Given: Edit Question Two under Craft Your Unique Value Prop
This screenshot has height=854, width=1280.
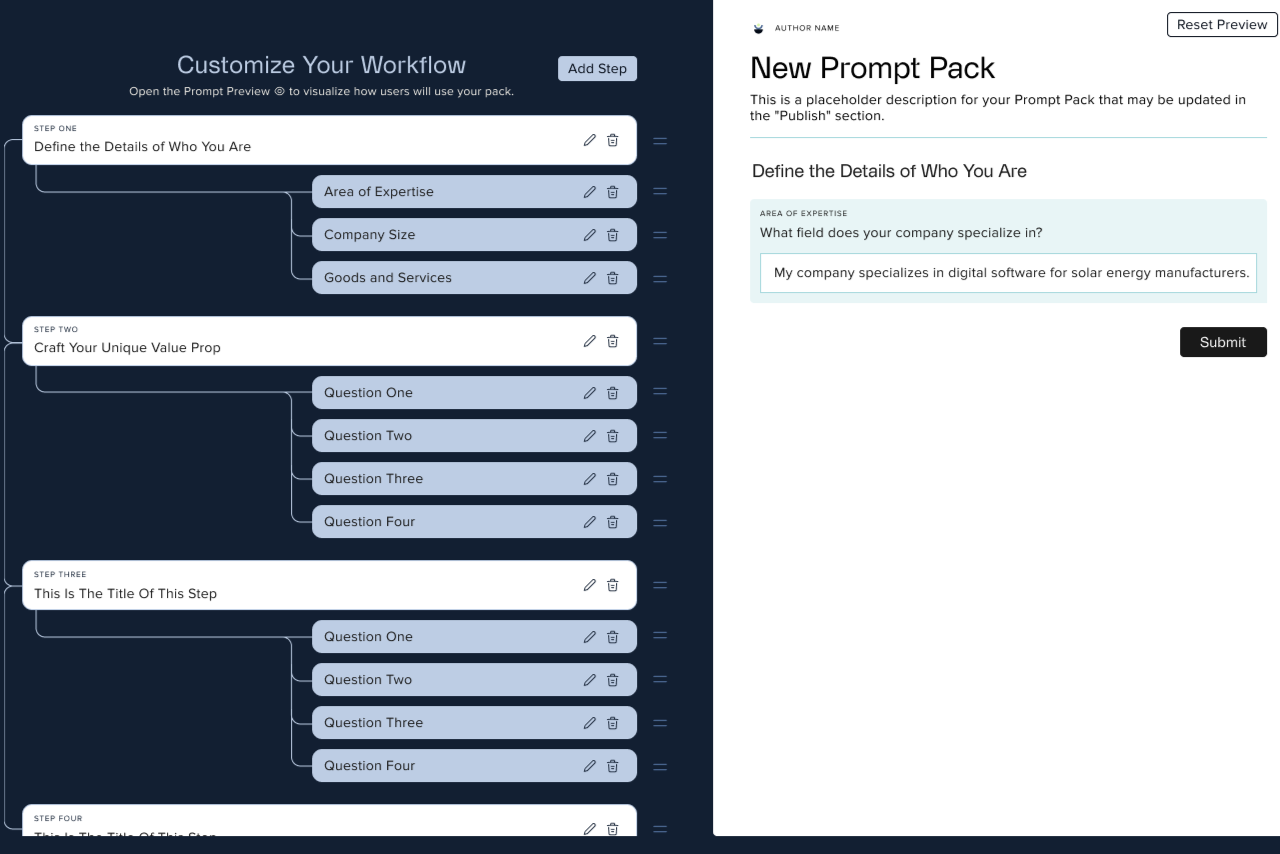Looking at the screenshot, I should point(590,436).
